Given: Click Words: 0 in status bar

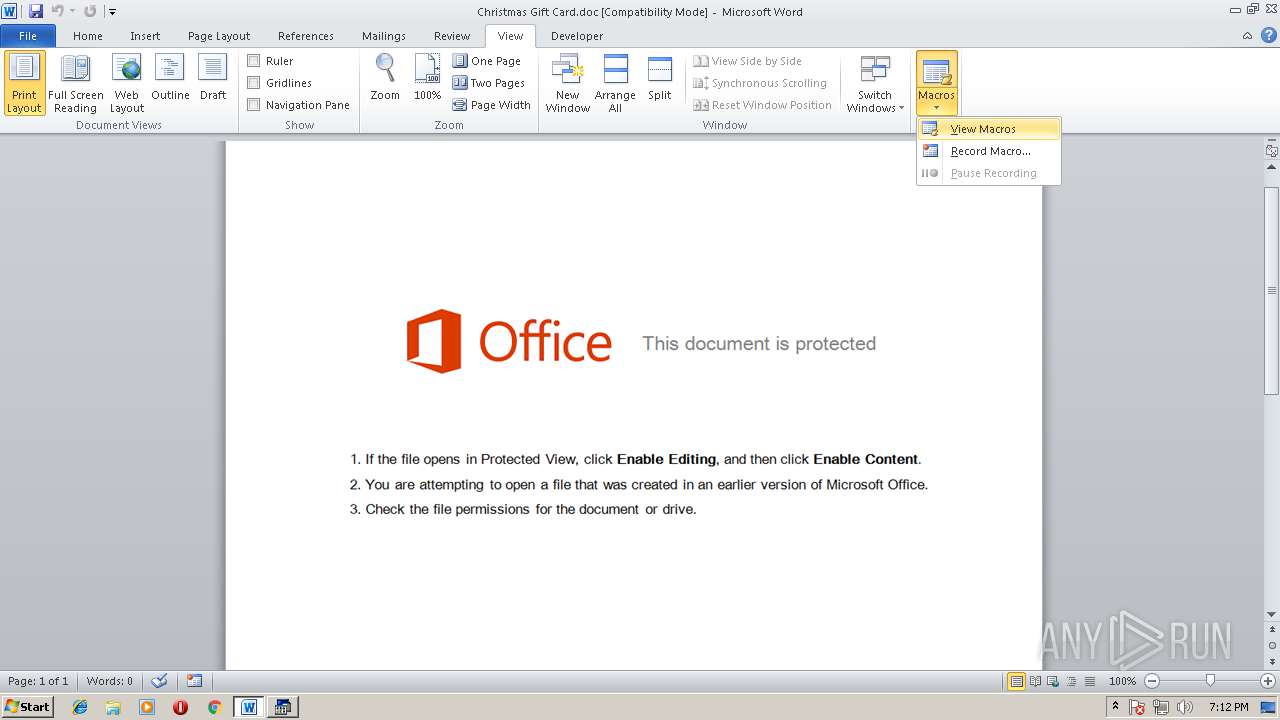Looking at the screenshot, I should coord(110,681).
